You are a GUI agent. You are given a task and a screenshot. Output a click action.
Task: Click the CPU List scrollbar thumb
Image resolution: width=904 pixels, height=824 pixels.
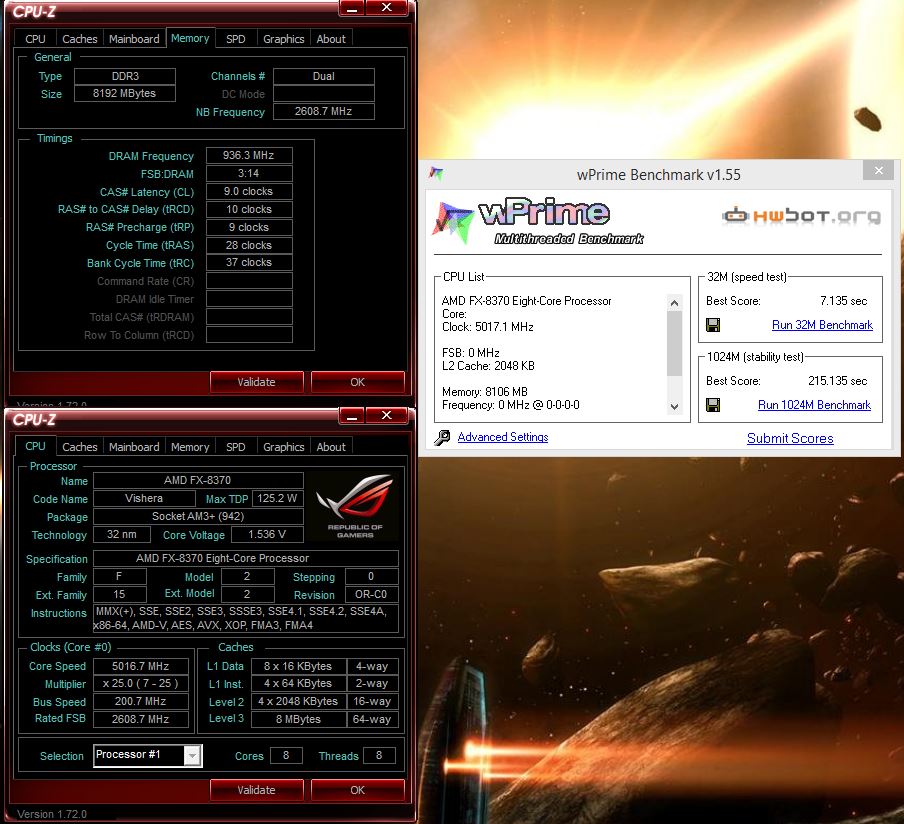(x=674, y=344)
